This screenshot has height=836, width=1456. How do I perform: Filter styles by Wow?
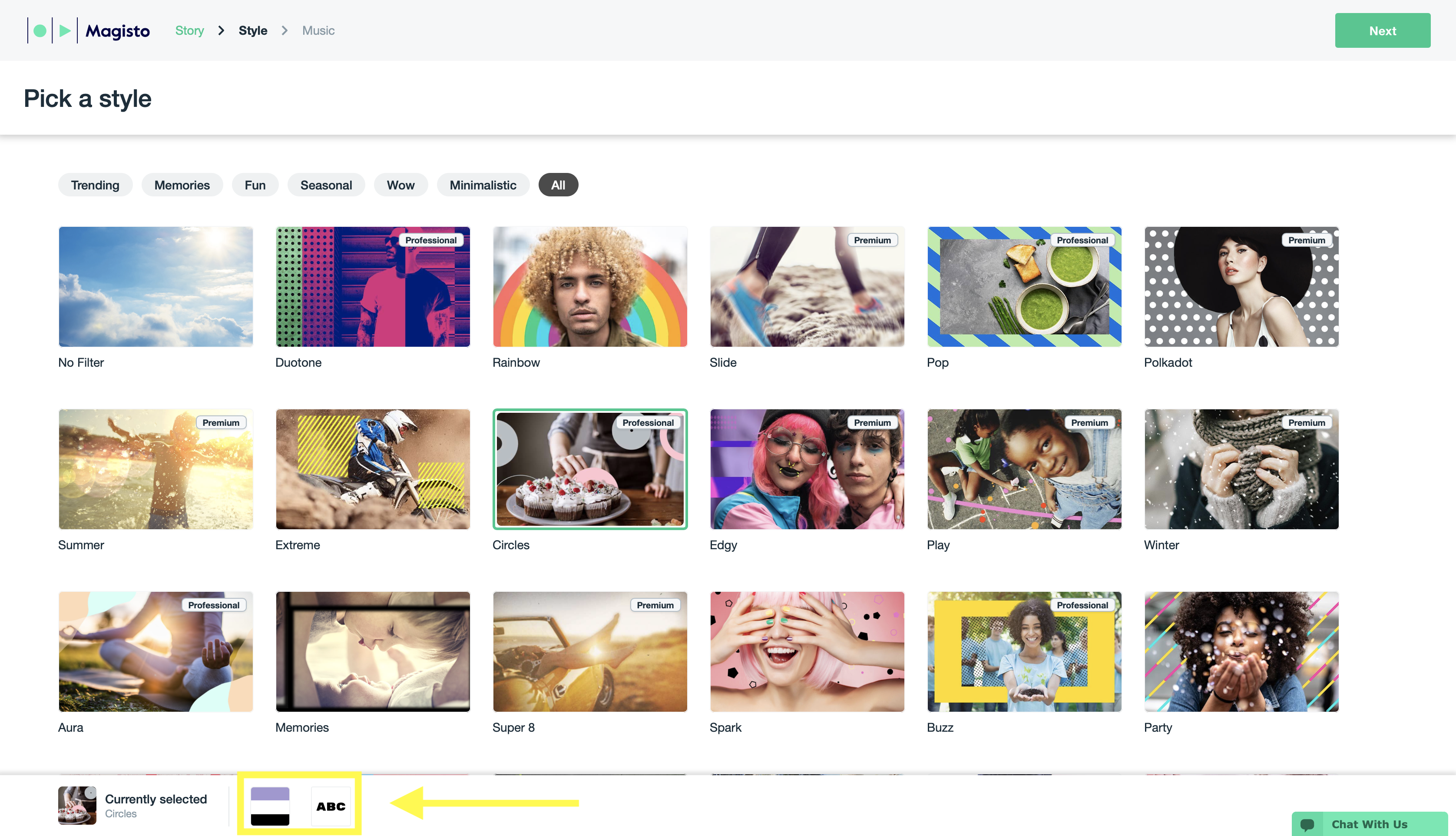[x=400, y=185]
